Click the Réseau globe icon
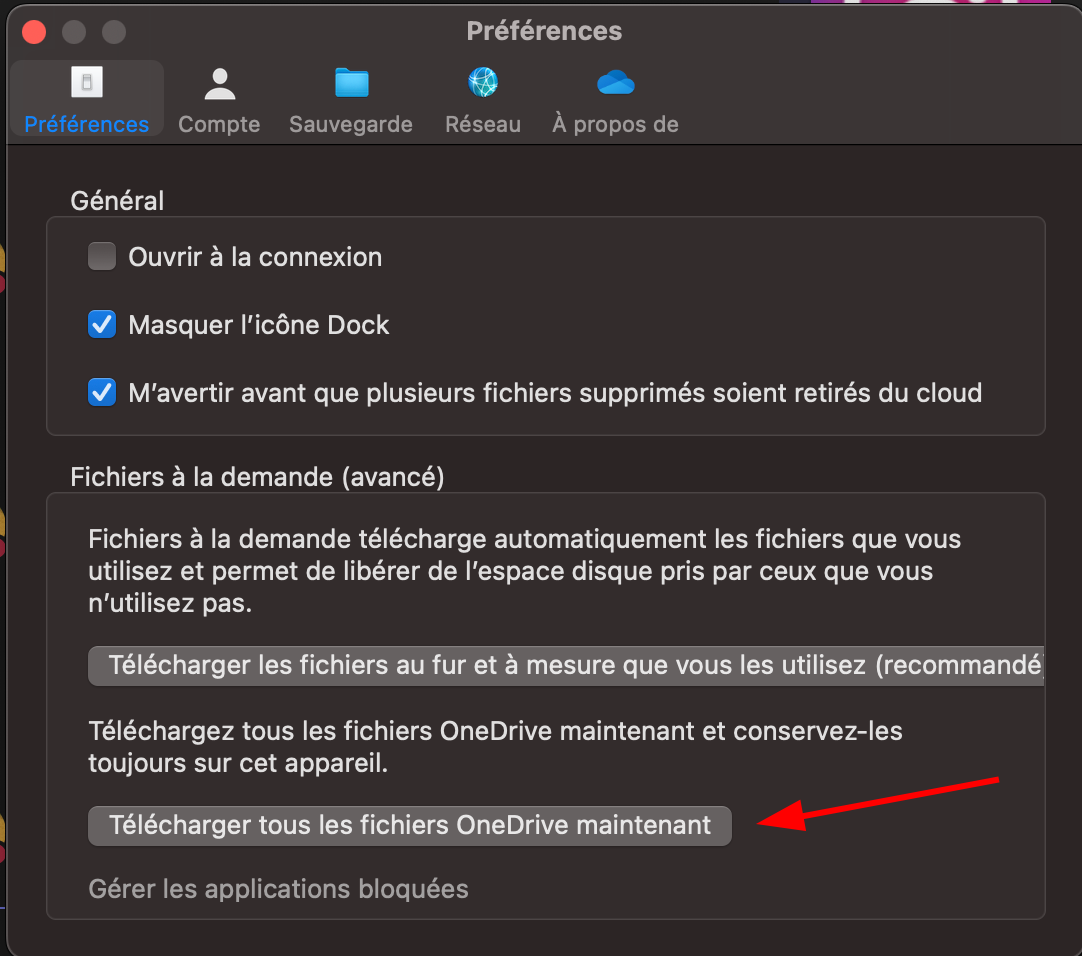Viewport: 1082px width, 956px height. 483,84
